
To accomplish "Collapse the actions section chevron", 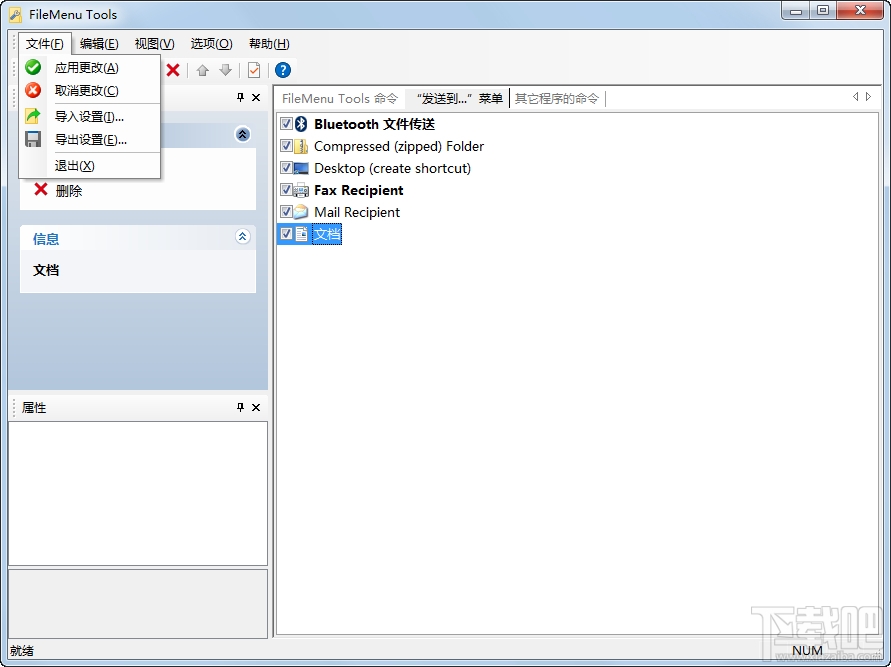I will click(x=243, y=135).
